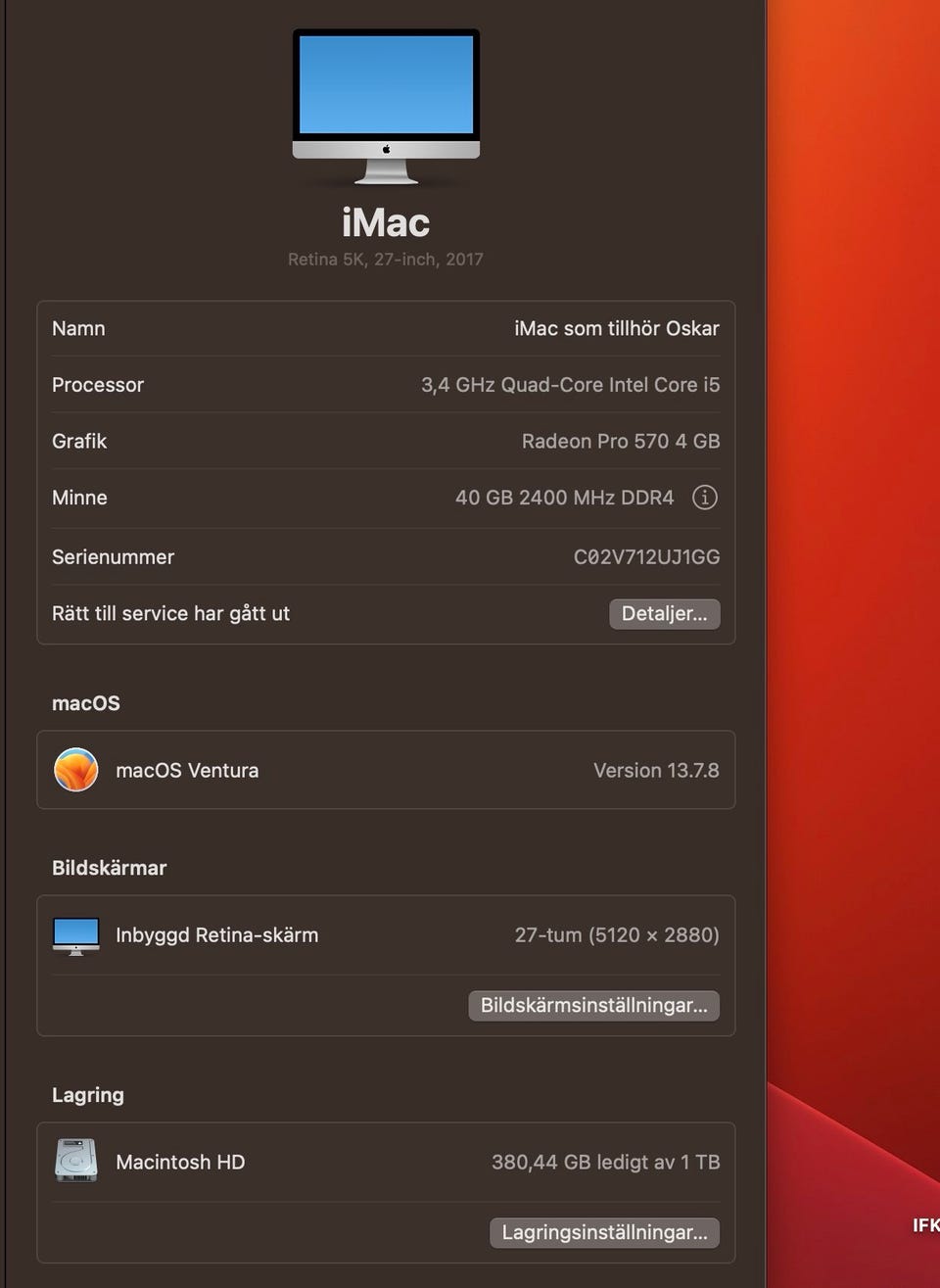This screenshot has height=1288, width=940.
Task: Click Retina 5K, 27-inch, 2017 subtitle
Action: coord(386,260)
